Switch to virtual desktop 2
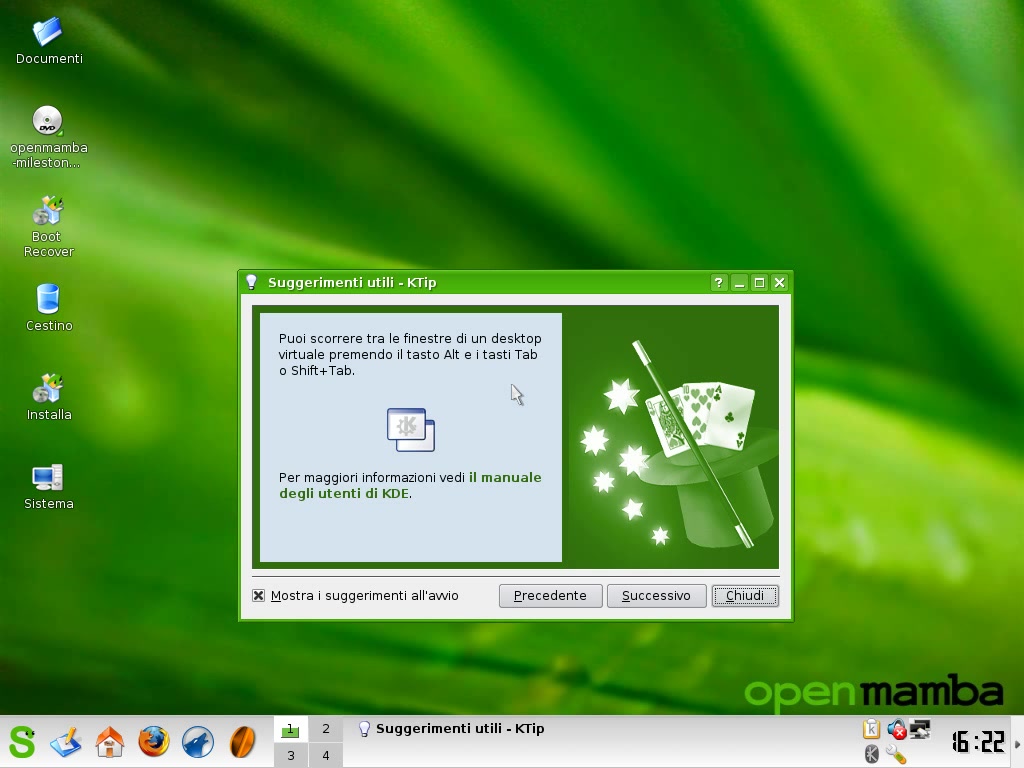The width and height of the screenshot is (1024, 768). click(325, 729)
